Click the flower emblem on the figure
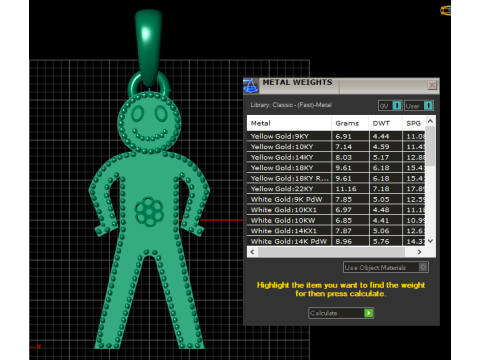The image size is (480, 360). [x=149, y=212]
